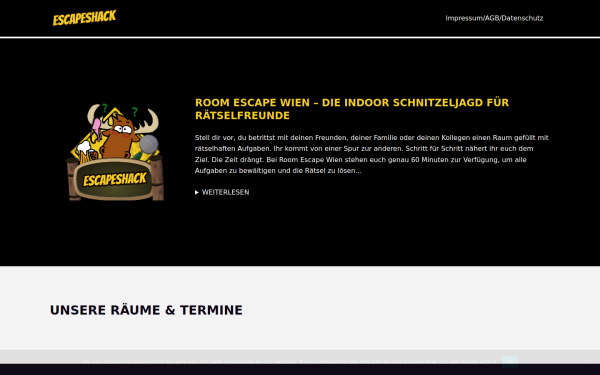Click the EscapeShack logo in the header
600x375 pixels.
click(84, 18)
